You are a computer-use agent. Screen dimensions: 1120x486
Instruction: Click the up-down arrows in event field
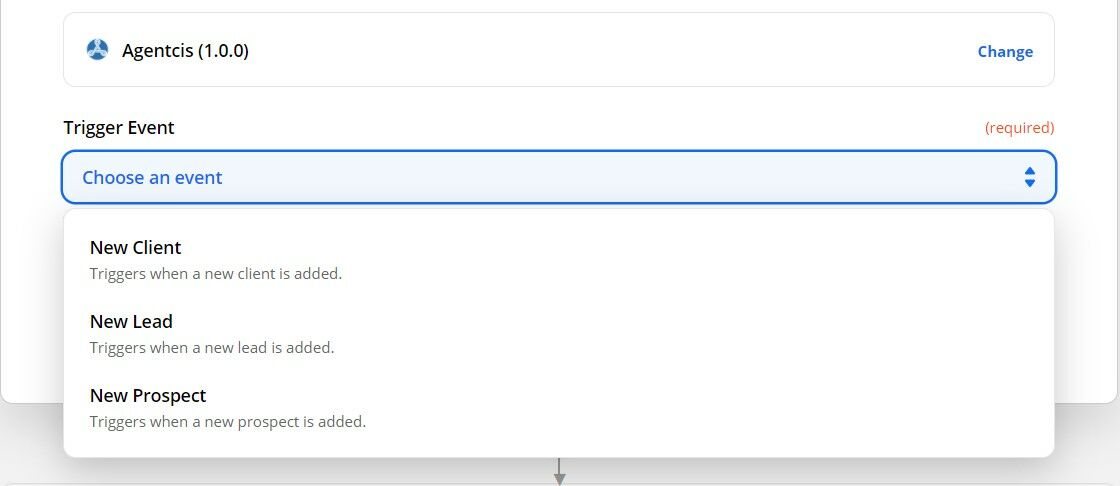1029,177
